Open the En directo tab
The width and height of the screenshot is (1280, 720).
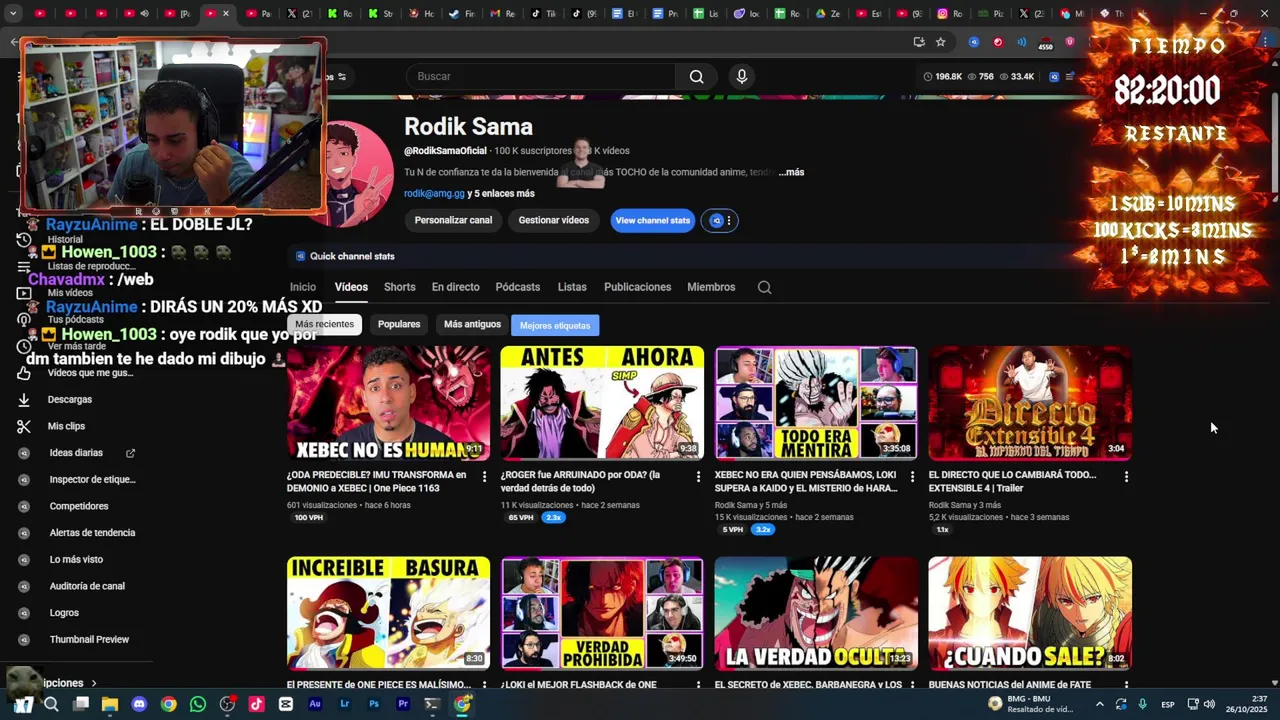point(456,287)
